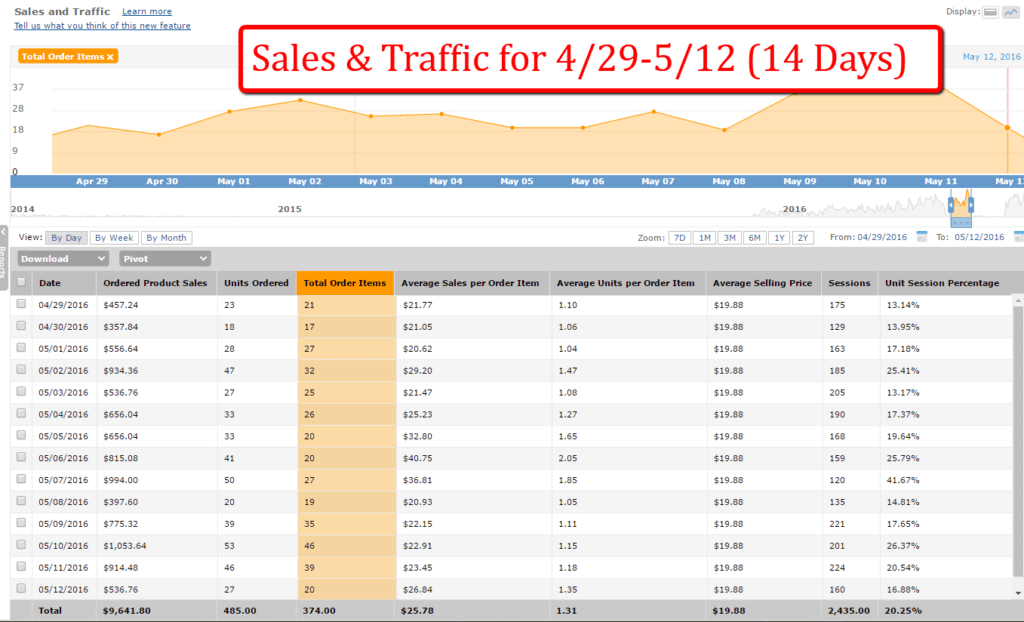Image resolution: width=1024 pixels, height=622 pixels.
Task: Switch view to By Month
Action: coord(166,238)
